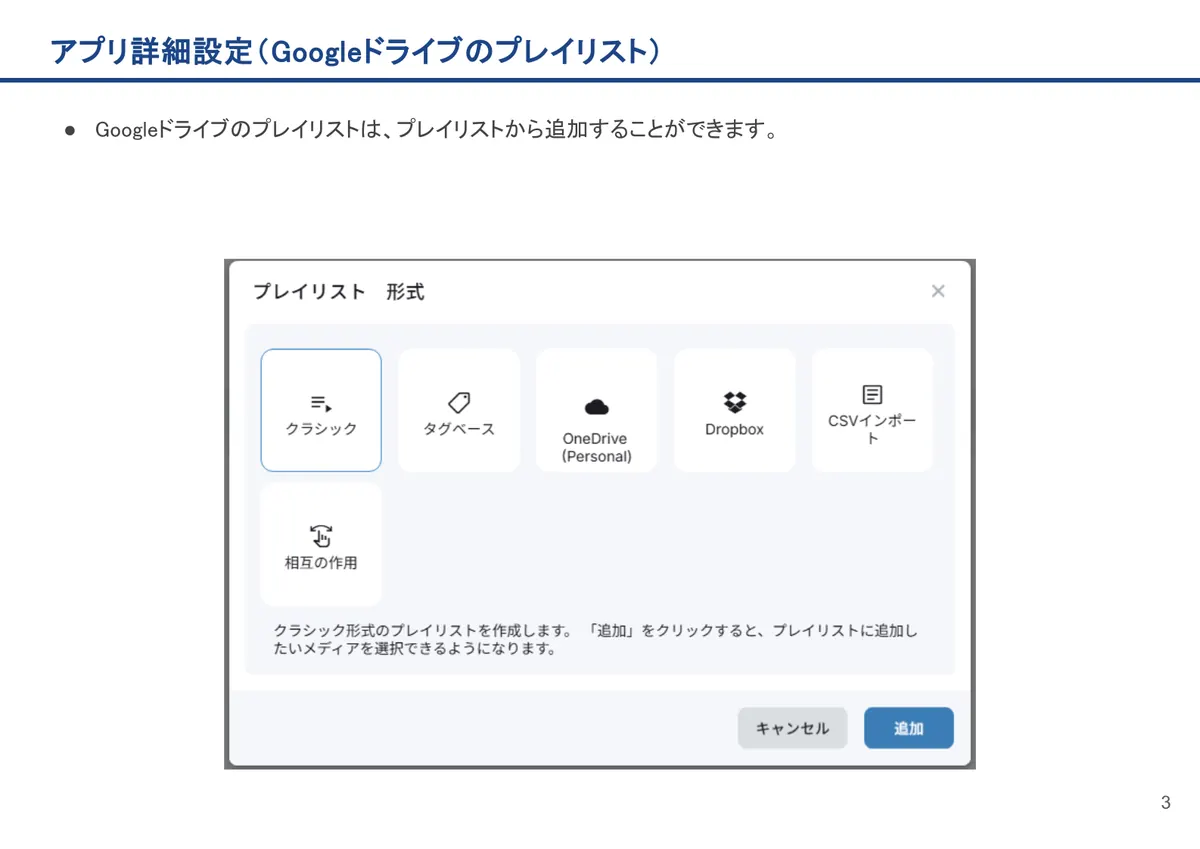Screen dimensions: 1200x849
Task: Close the プレイリスト 形式 dialog
Action: click(938, 291)
